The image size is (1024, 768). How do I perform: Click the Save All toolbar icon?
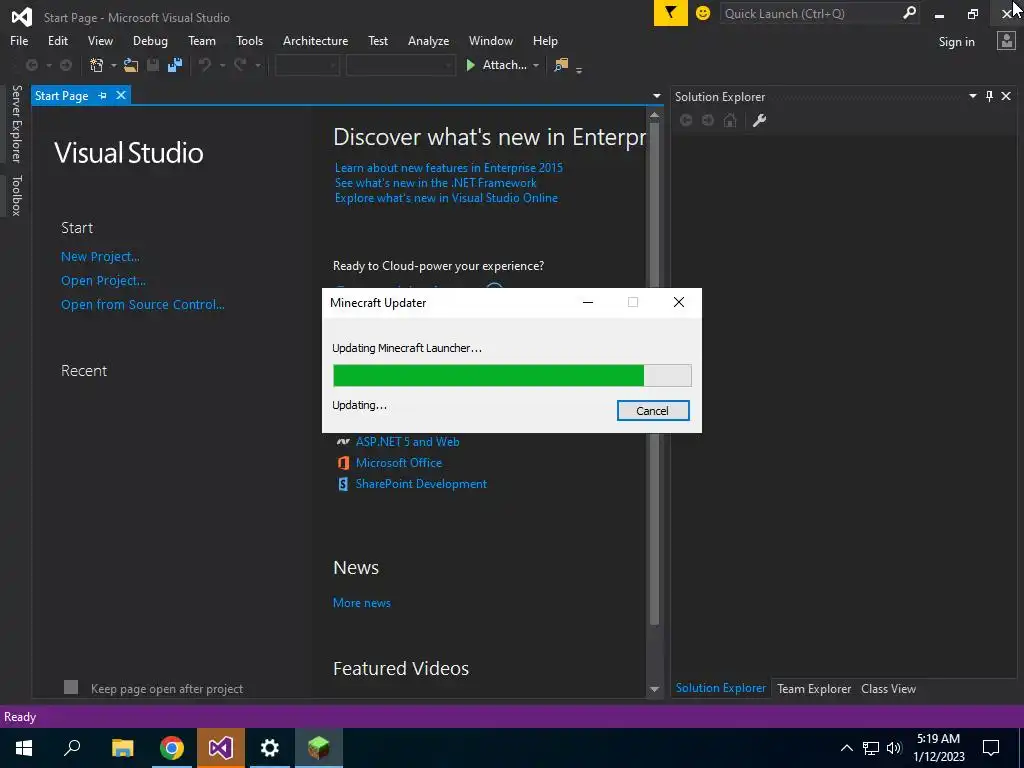pyautogui.click(x=174, y=65)
